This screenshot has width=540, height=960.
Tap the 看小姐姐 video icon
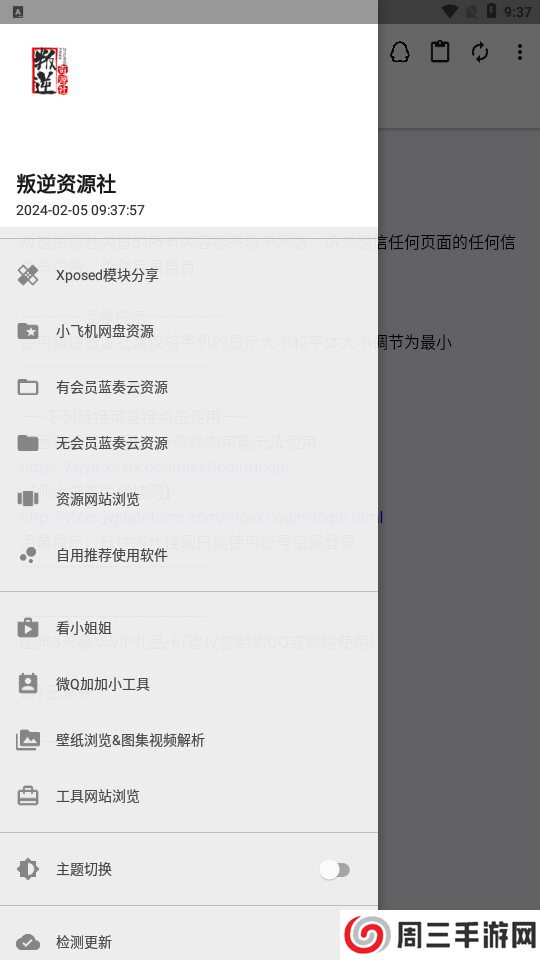click(28, 628)
